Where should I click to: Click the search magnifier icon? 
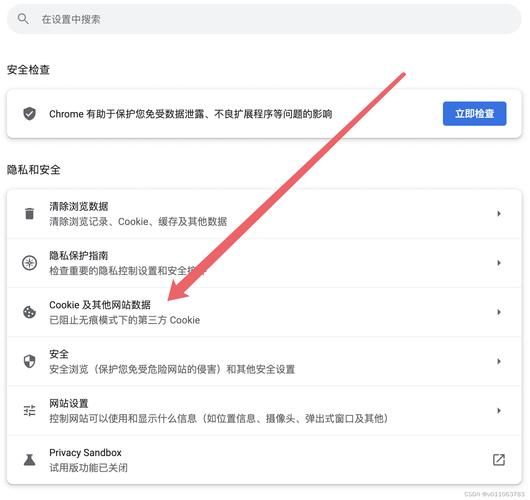pos(23,18)
